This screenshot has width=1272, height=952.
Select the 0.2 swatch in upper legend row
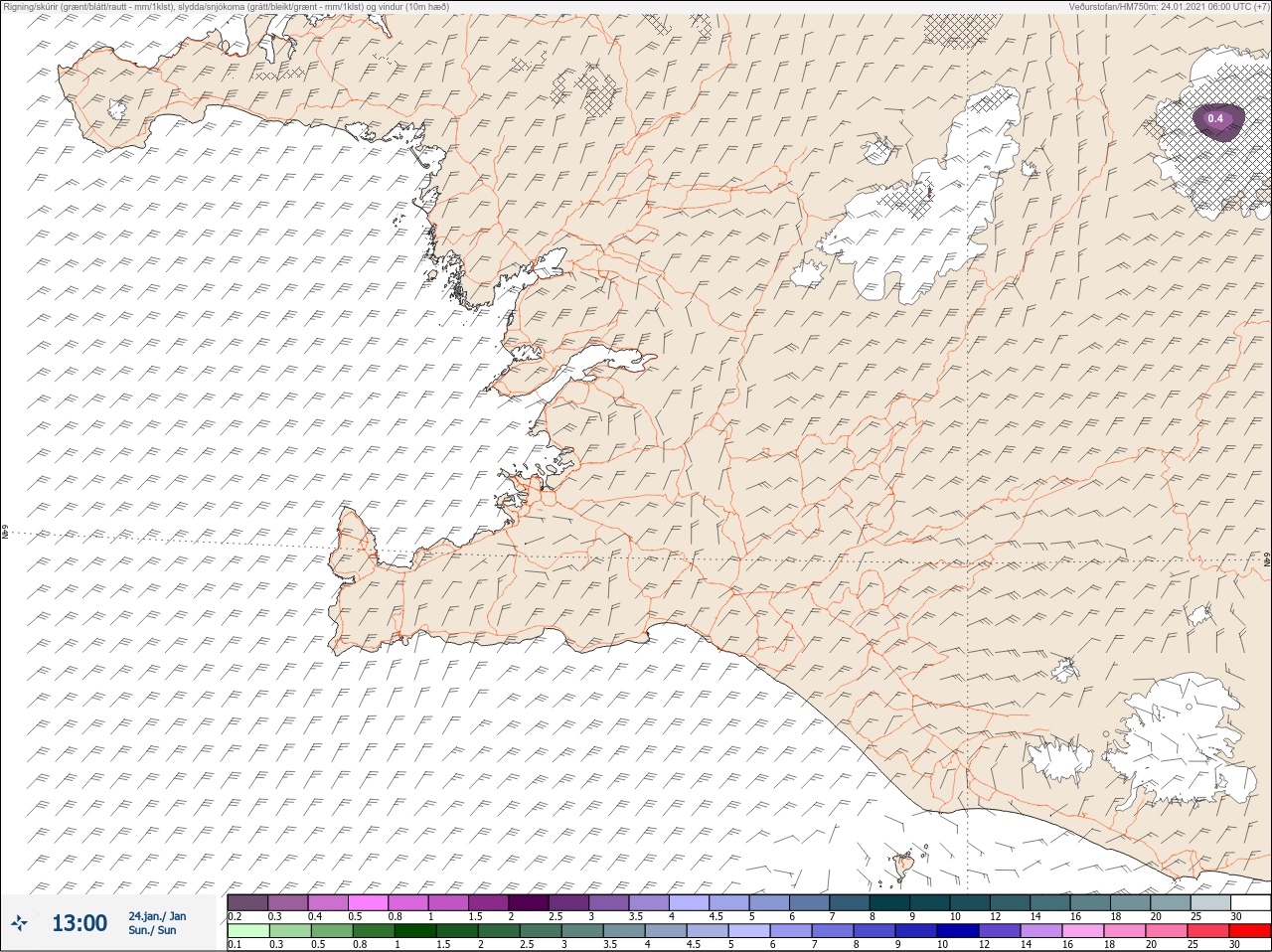click(x=247, y=902)
